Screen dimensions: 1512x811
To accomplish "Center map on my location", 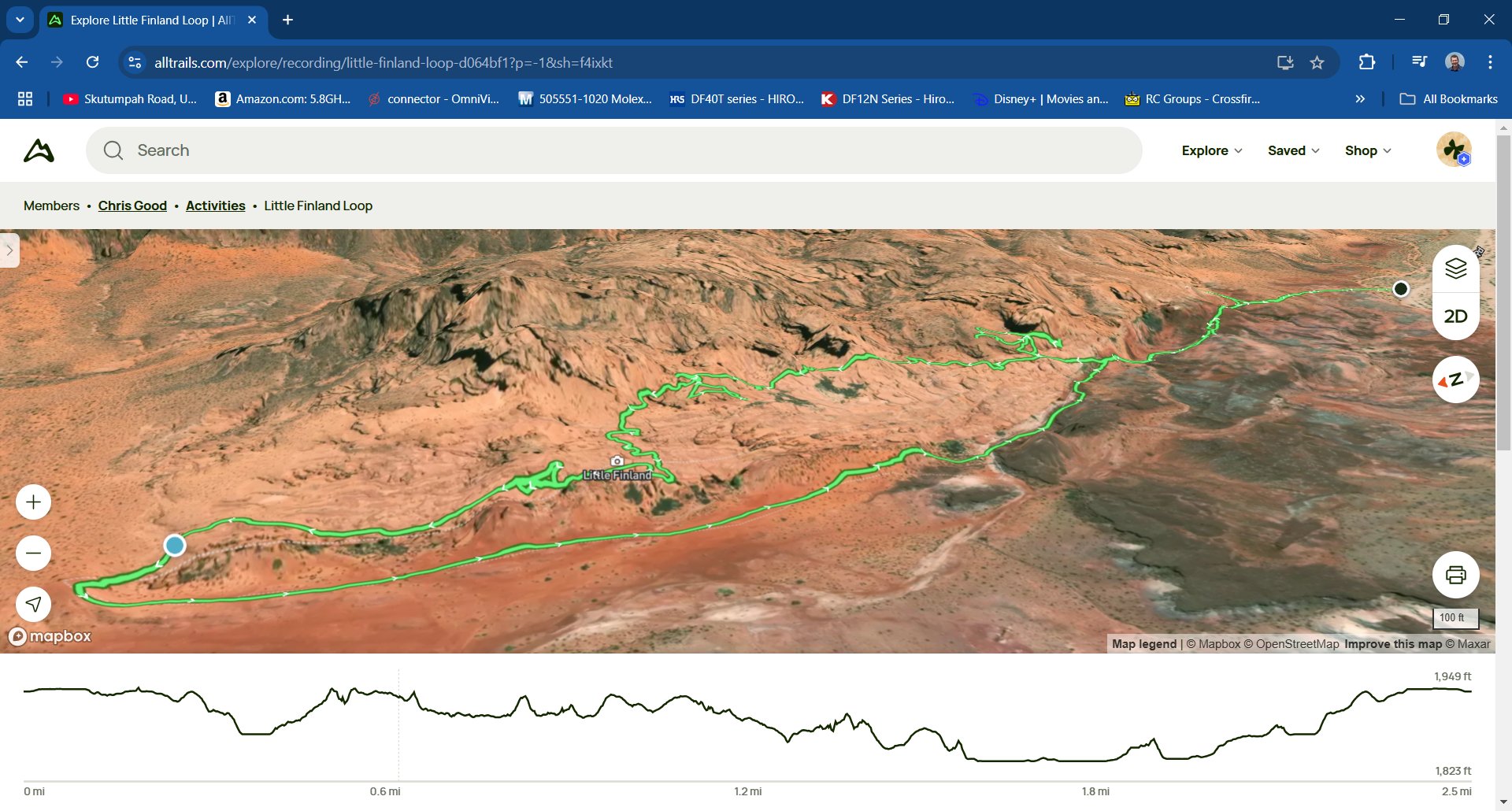I will (x=33, y=604).
